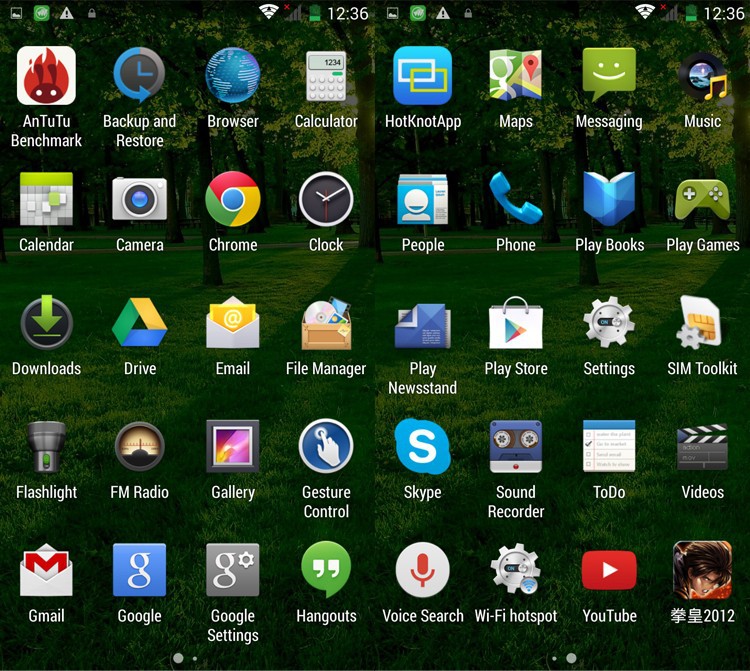Open the ToDo list app

pyautogui.click(x=609, y=447)
